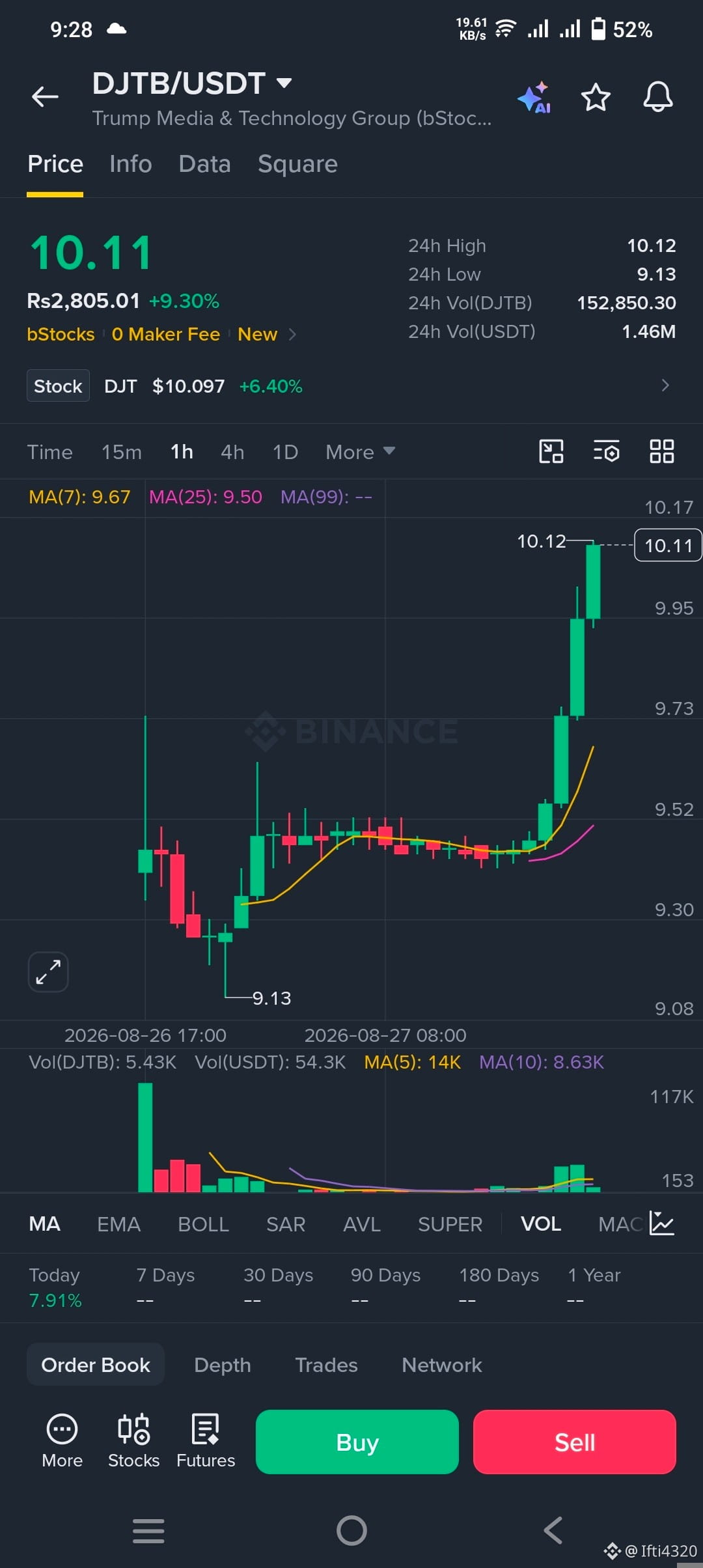703x1568 pixels.
Task: Open the multi-chart grid layout icon
Action: [x=662, y=451]
